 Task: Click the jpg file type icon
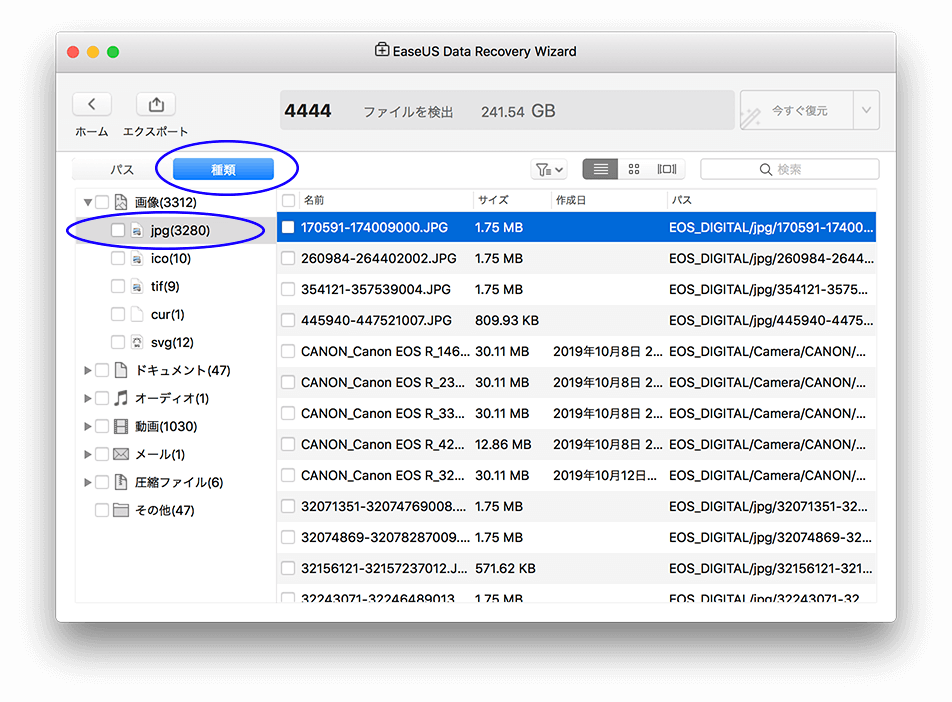[137, 230]
